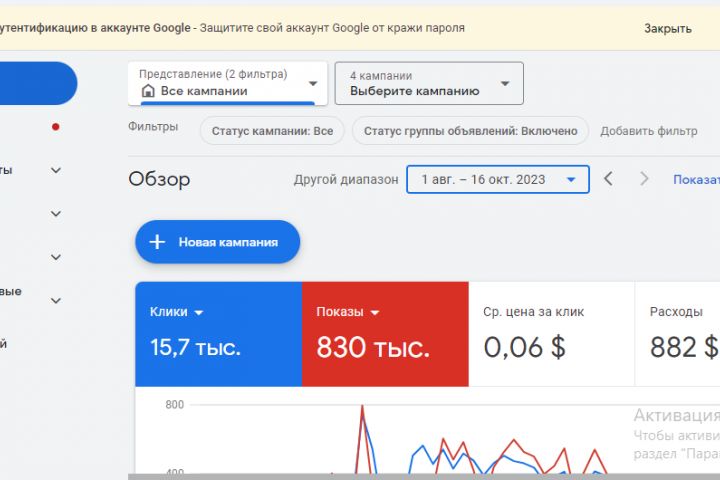The height and width of the screenshot is (480, 720).
Task: Open the date range picker 1 авг. – 16 окт. 2023
Action: [x=497, y=180]
